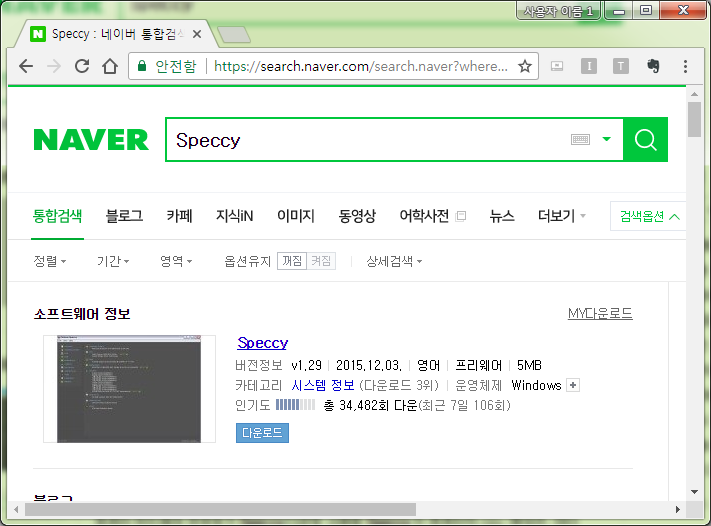The width and height of the screenshot is (711, 526).
Task: Open a new browser tab
Action: (x=234, y=34)
